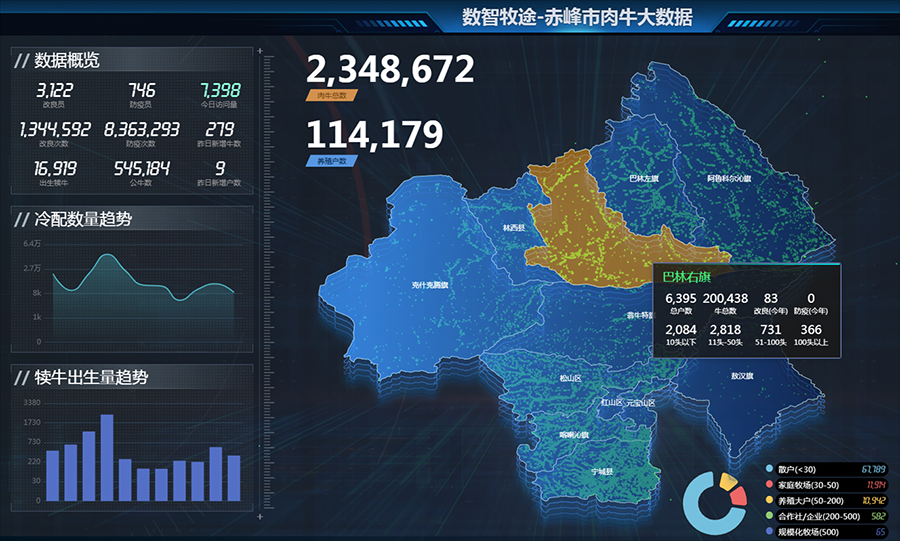The height and width of the screenshot is (541, 900).
Task: Click the tallest bar in 犊牛出生量趋势 chart
Action: point(107,457)
